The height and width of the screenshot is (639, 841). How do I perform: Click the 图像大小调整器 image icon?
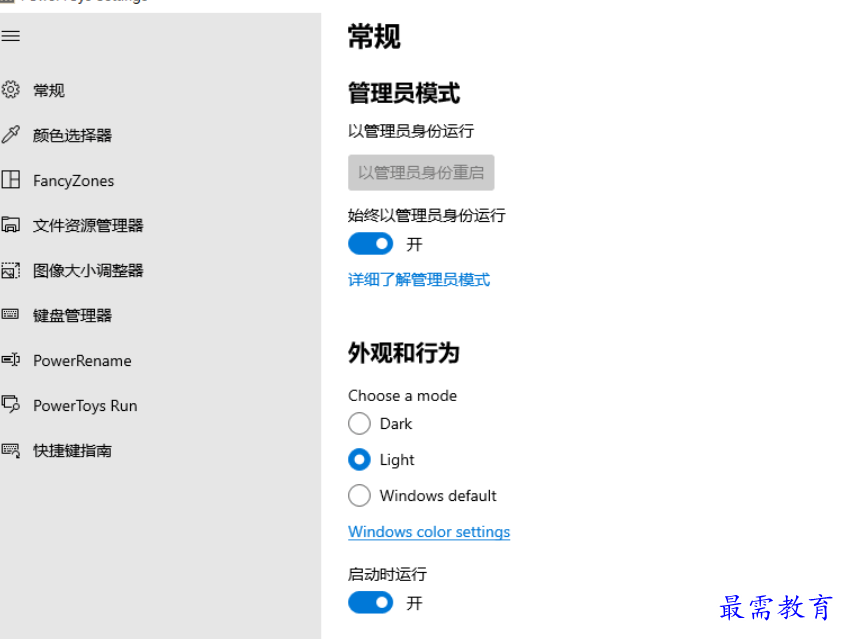tap(11, 270)
